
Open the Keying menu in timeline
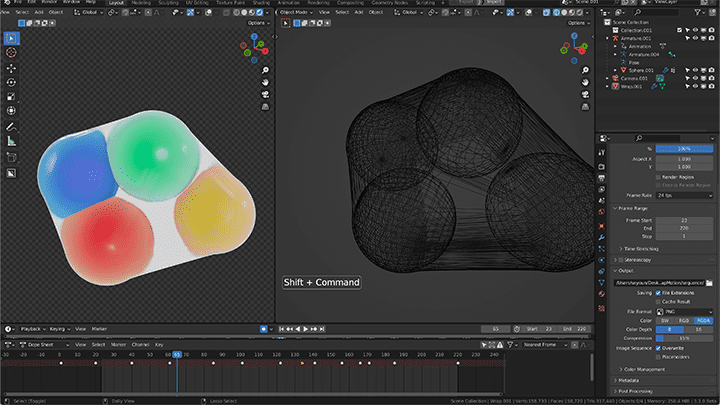click(59, 329)
